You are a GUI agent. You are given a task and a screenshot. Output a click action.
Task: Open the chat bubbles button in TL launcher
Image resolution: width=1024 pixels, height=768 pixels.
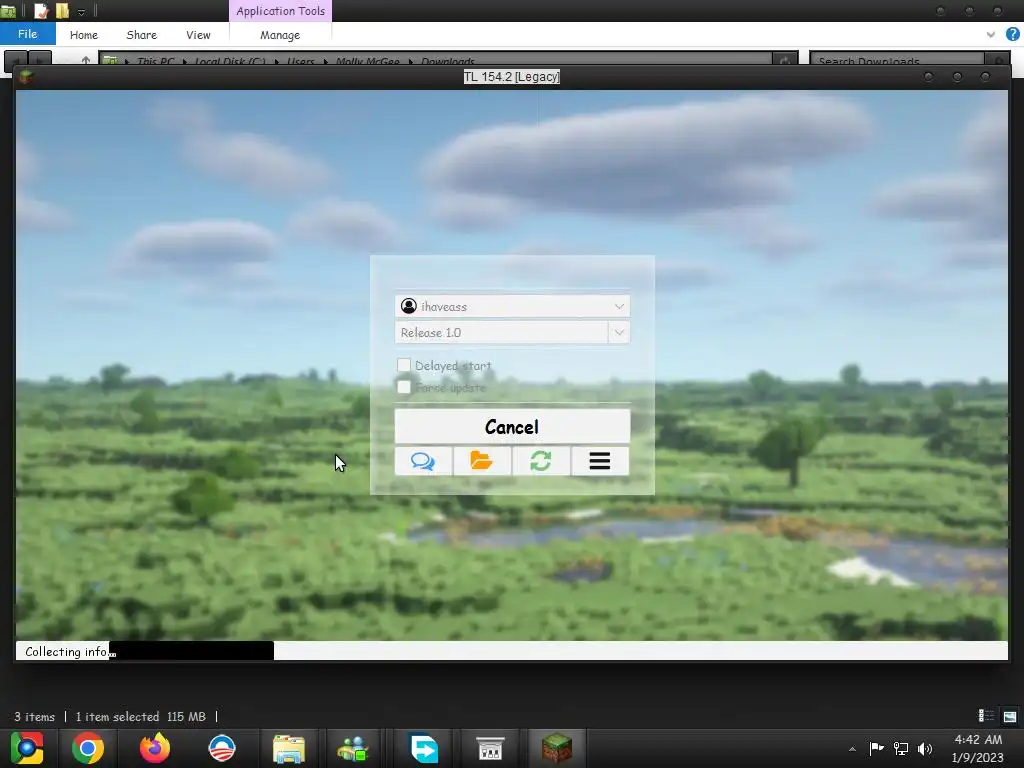(423, 461)
